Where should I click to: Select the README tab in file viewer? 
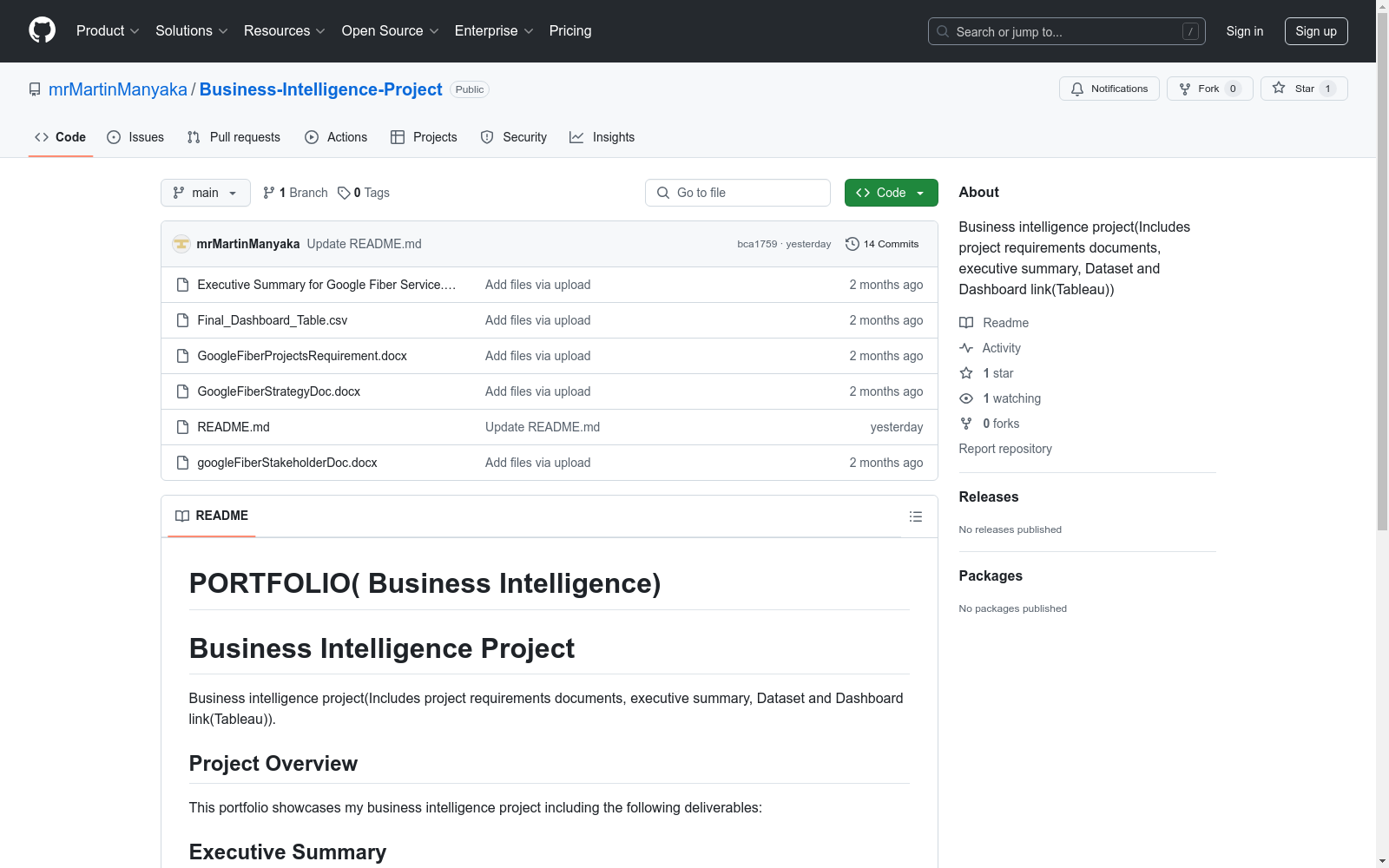pos(212,516)
